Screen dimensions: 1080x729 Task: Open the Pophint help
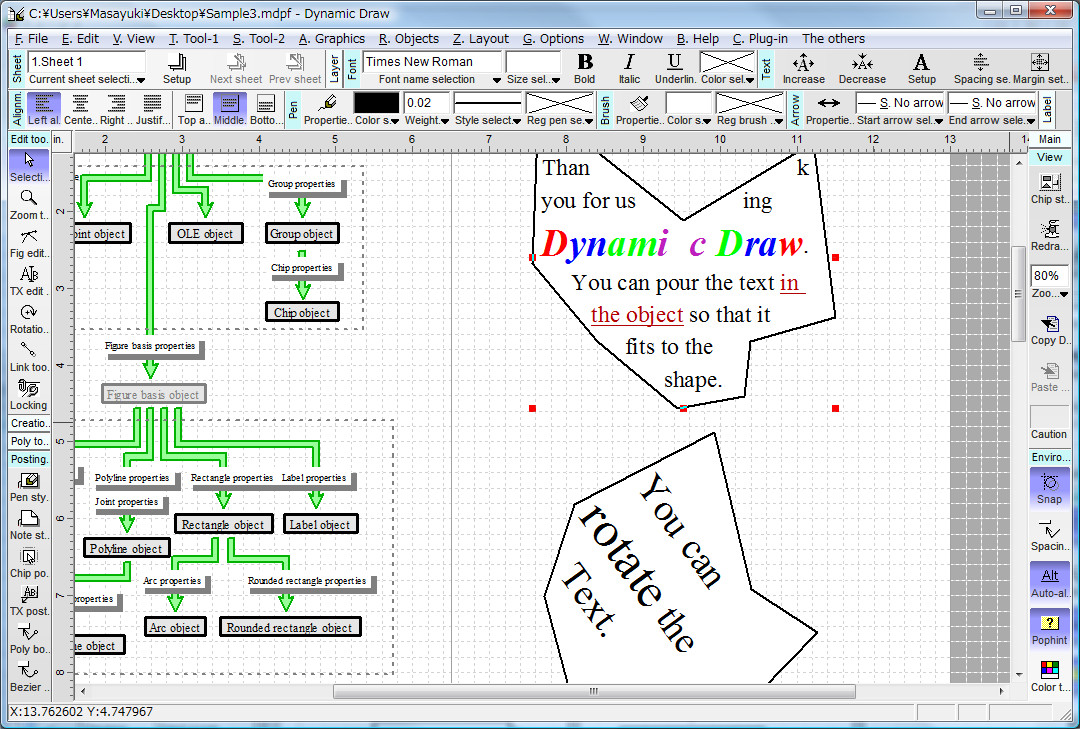click(1050, 630)
